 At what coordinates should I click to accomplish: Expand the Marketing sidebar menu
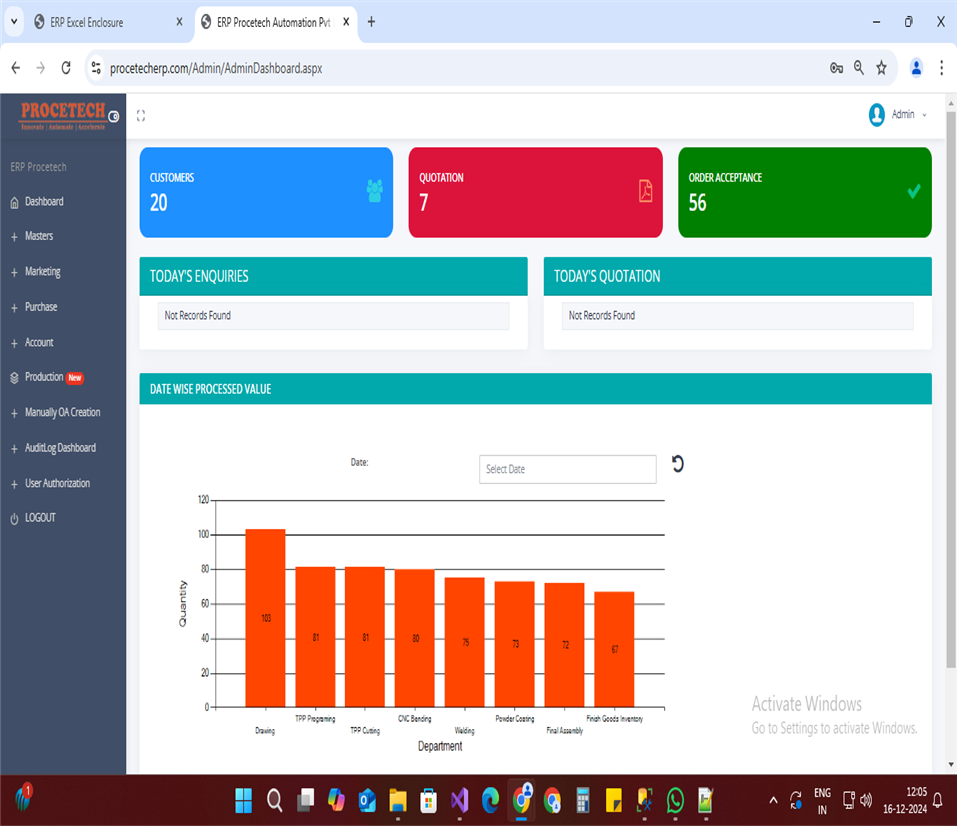(x=42, y=272)
